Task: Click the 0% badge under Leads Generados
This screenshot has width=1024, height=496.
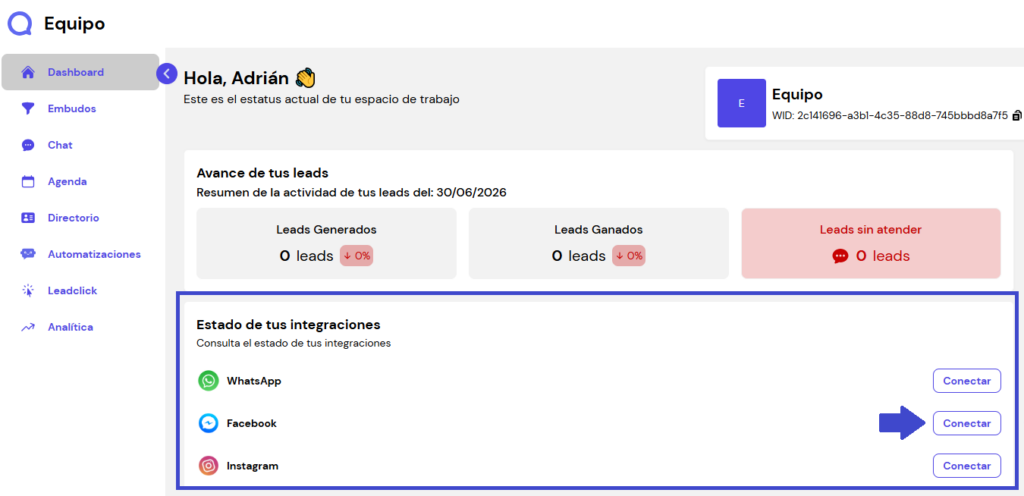Action: point(357,256)
